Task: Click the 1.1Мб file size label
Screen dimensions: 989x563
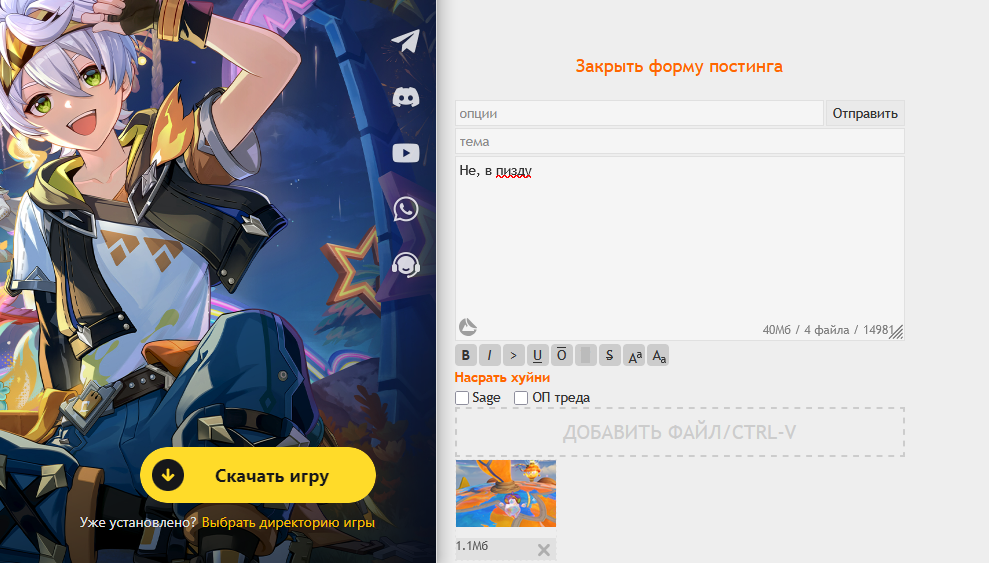Action: pos(472,546)
